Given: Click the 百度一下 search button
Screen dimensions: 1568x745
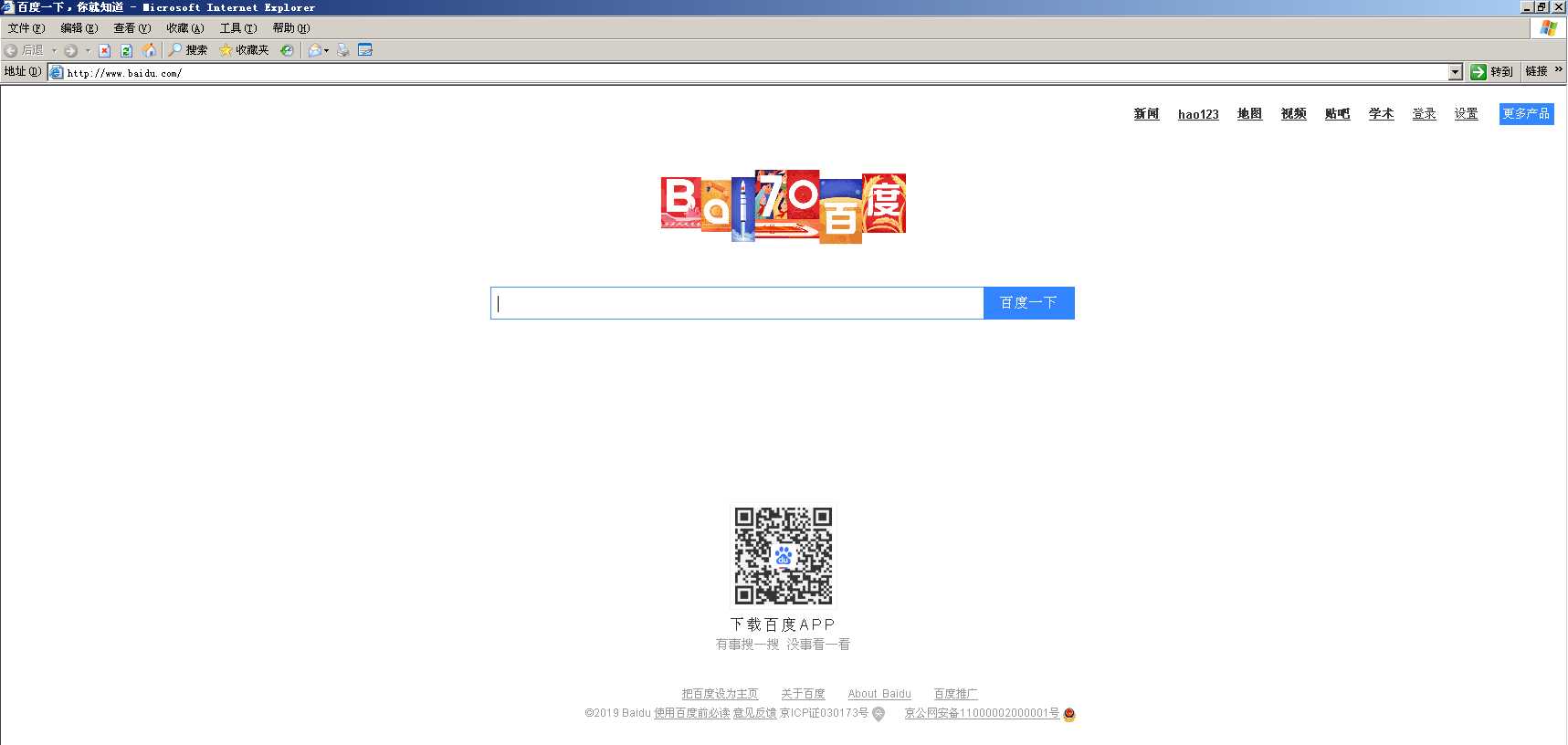Looking at the screenshot, I should (x=1028, y=303).
